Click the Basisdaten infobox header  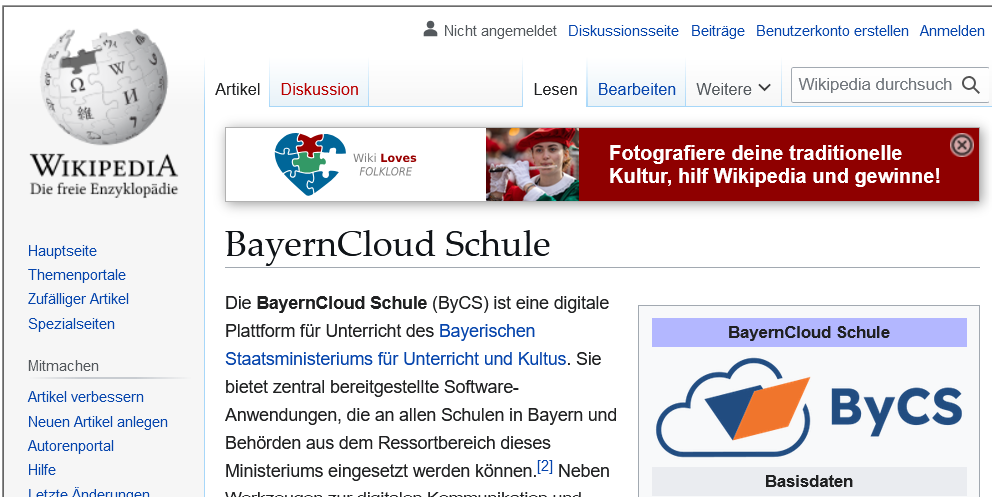pyautogui.click(x=809, y=481)
